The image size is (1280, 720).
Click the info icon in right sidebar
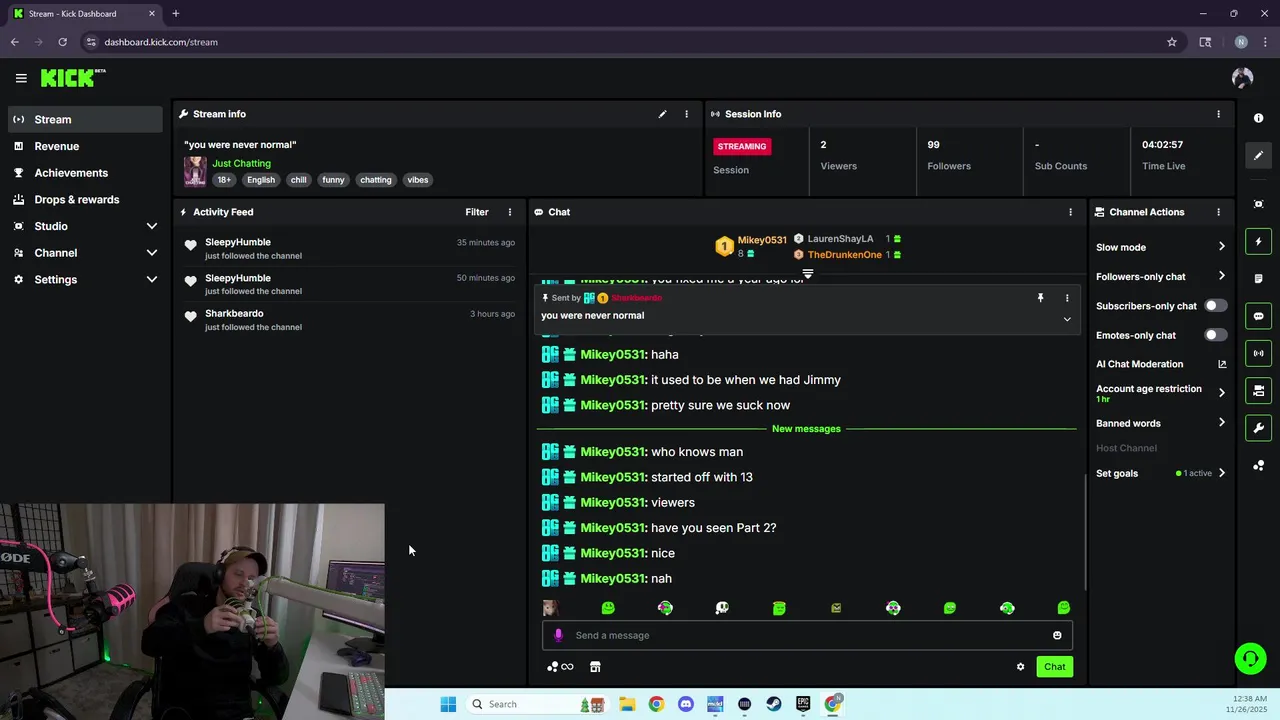(x=1258, y=118)
